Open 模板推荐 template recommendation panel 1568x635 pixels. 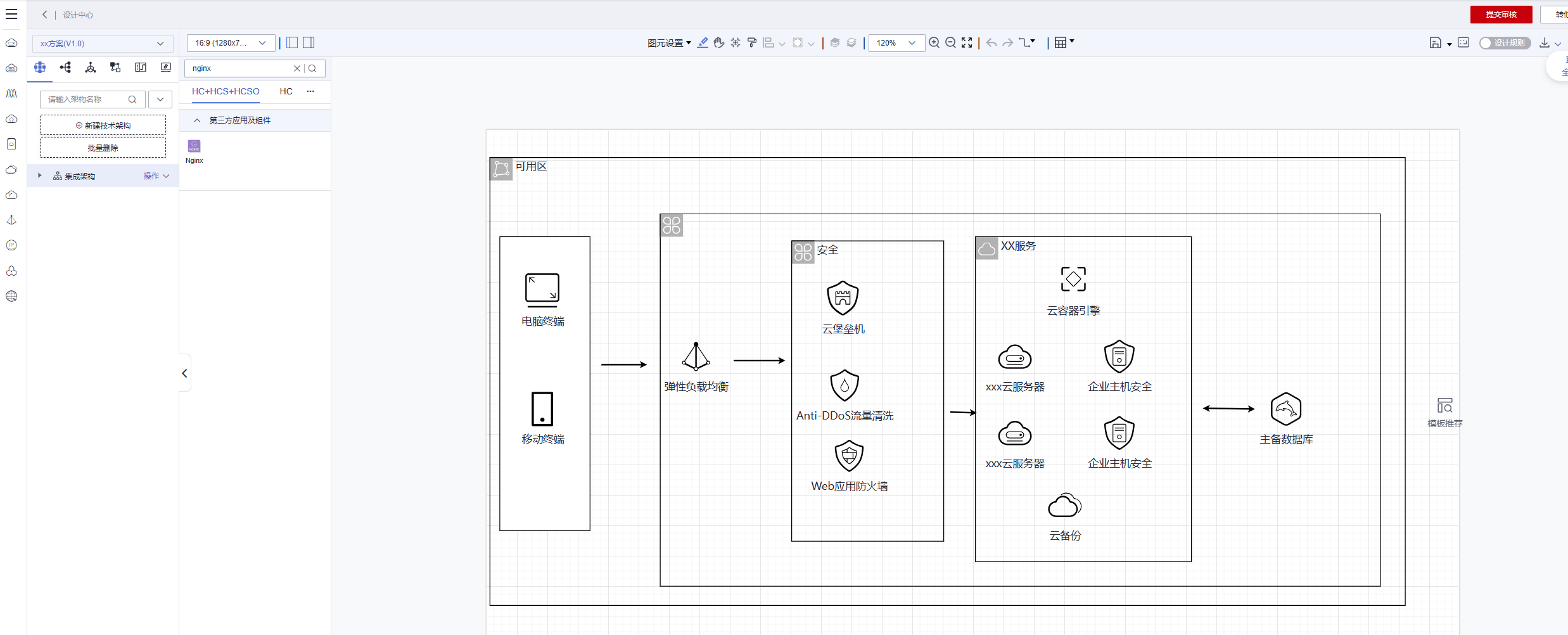point(1445,413)
